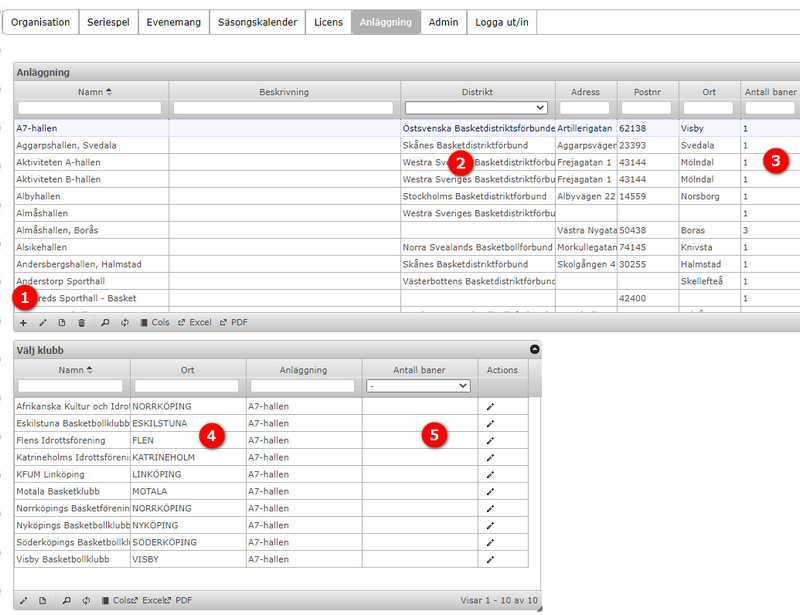Delete selected Anläggning with trash icon

(x=82, y=323)
